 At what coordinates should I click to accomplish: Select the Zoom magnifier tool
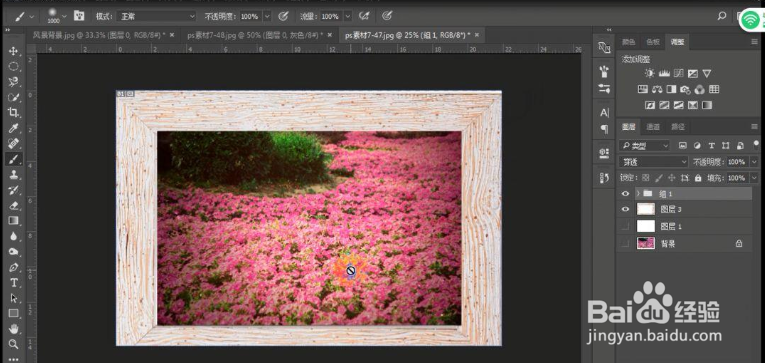coord(14,344)
